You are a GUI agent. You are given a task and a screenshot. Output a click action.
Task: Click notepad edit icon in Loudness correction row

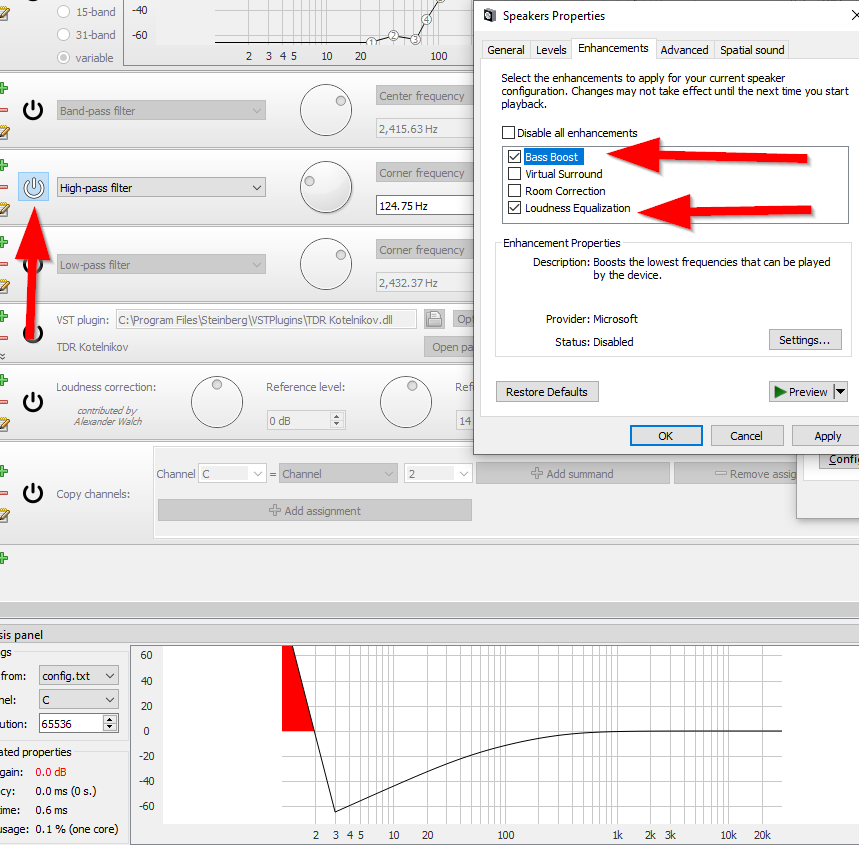tap(4, 424)
